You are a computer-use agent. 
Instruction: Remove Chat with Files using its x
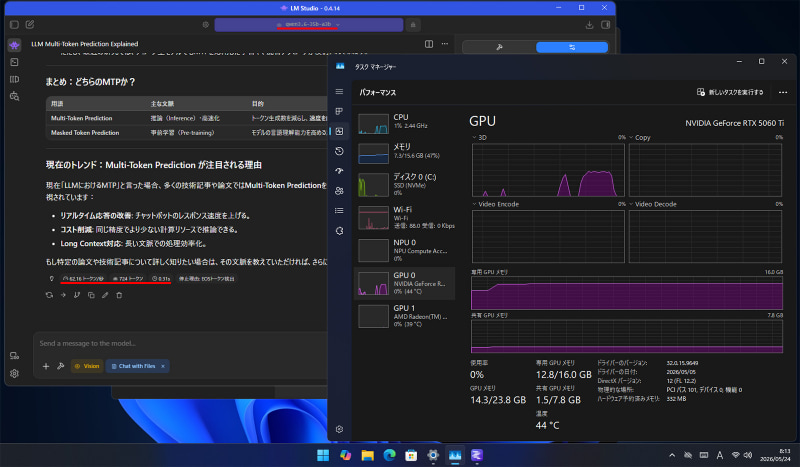[163, 366]
